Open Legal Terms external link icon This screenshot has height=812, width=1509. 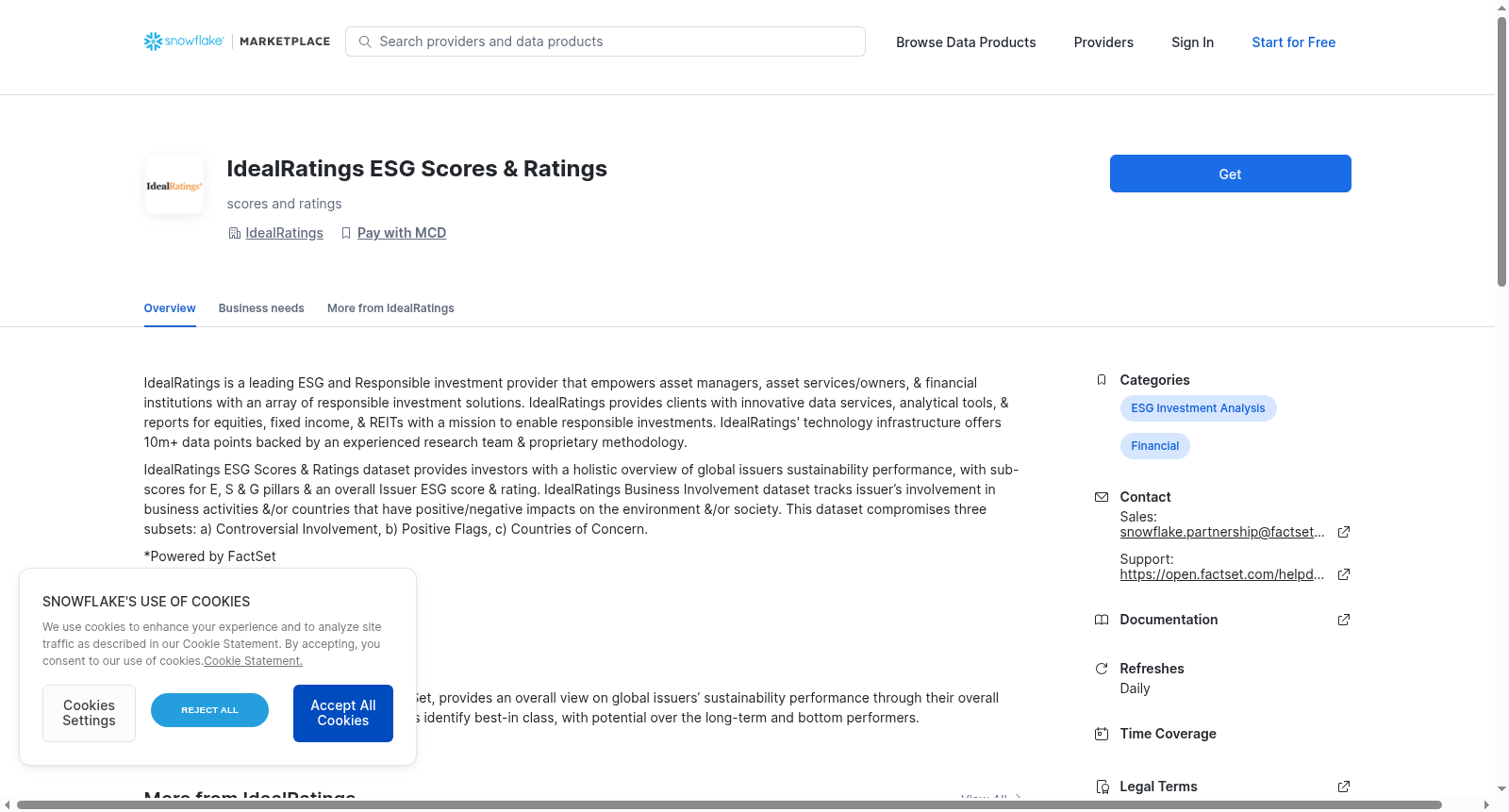tap(1344, 787)
